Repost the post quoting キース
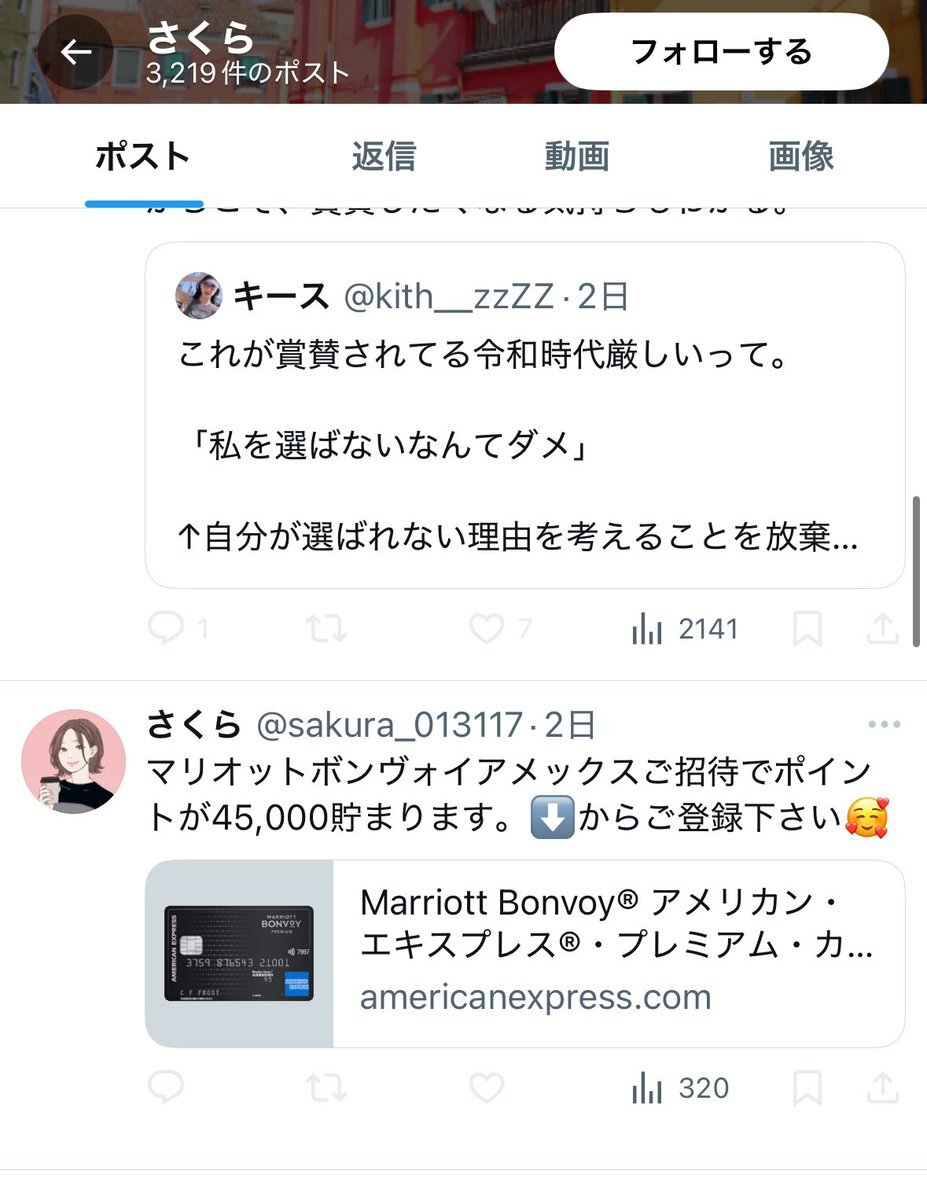This screenshot has width=927, height=1200. (326, 629)
